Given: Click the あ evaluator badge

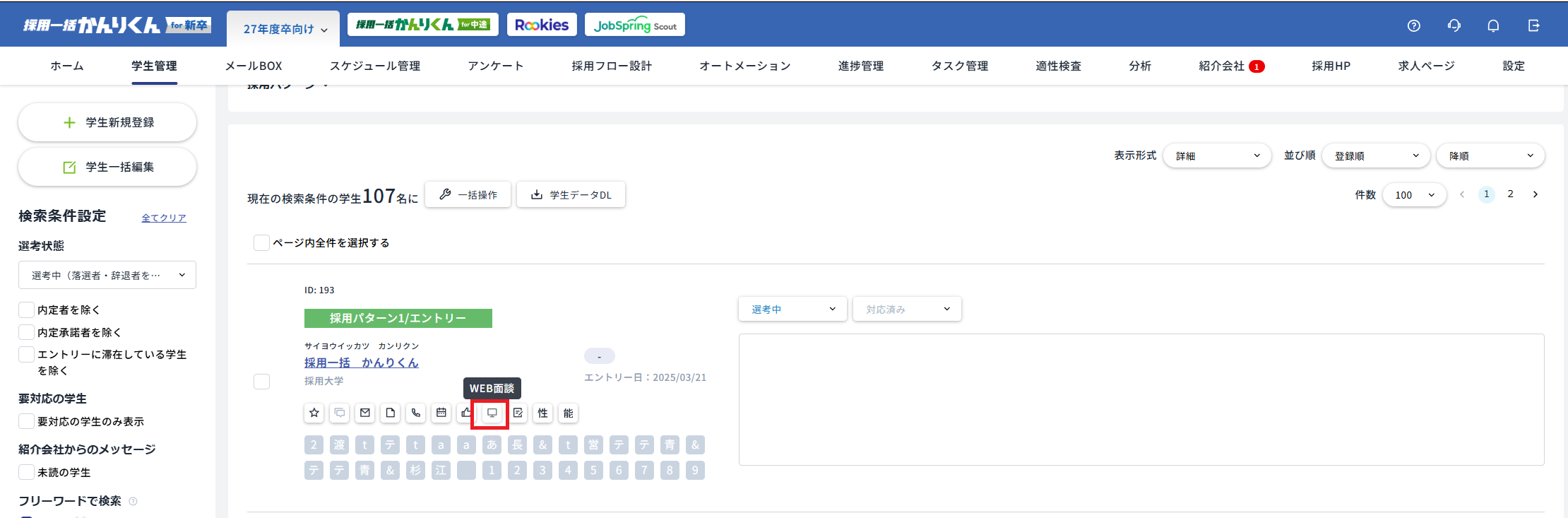Looking at the screenshot, I should (492, 445).
